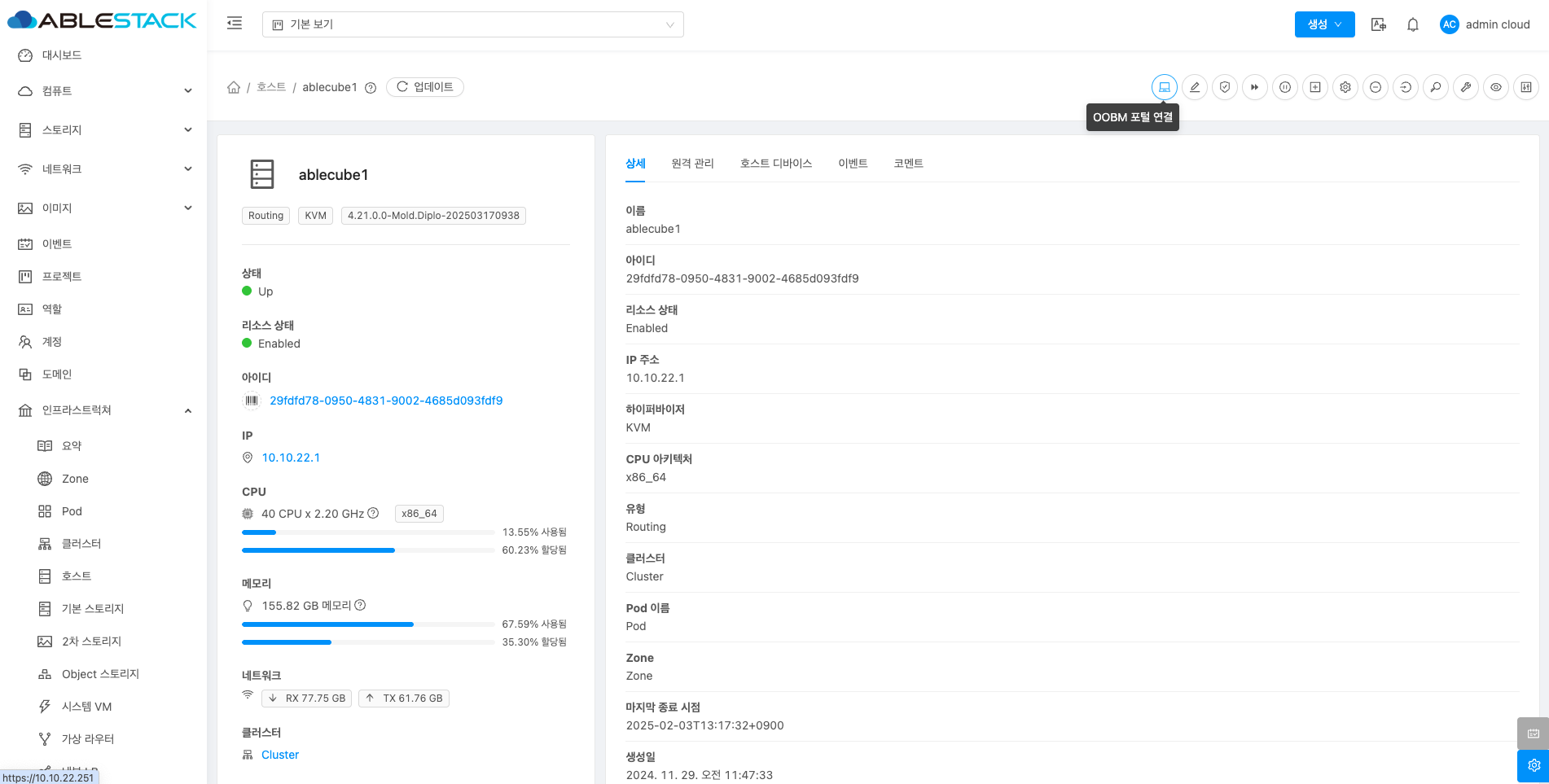The width and height of the screenshot is (1549, 784).
Task: Click the key icon in host toolbar
Action: point(1435,87)
